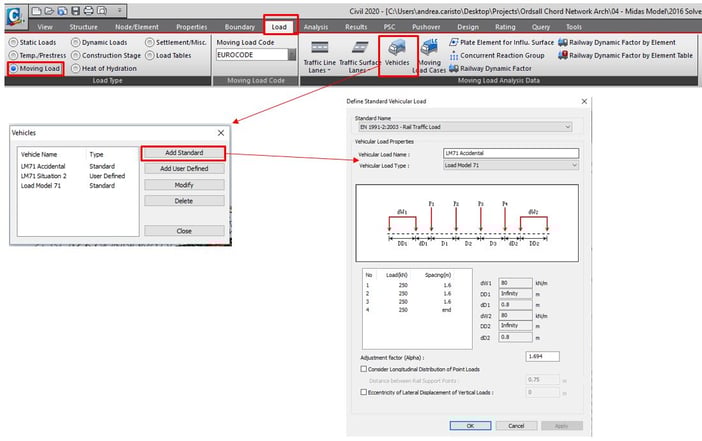Enable Consider Longitudinal Distribution of Point Loads
This screenshot has height=441, width=702.
click(364, 369)
